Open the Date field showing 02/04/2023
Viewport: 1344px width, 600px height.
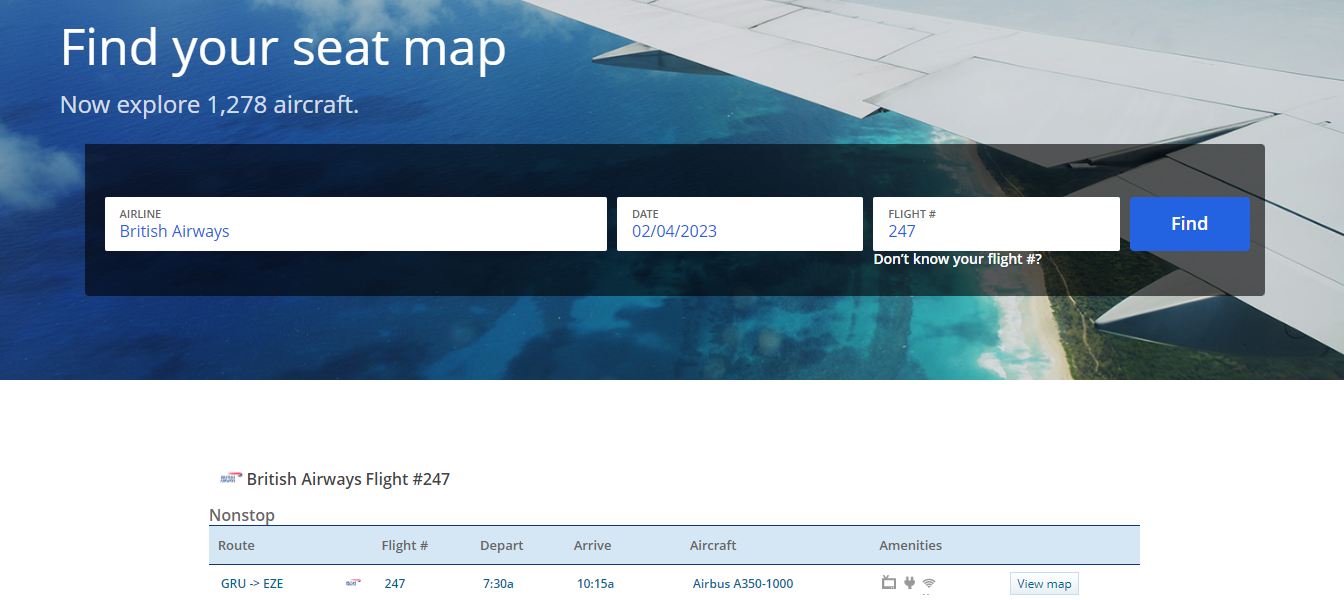tap(739, 224)
